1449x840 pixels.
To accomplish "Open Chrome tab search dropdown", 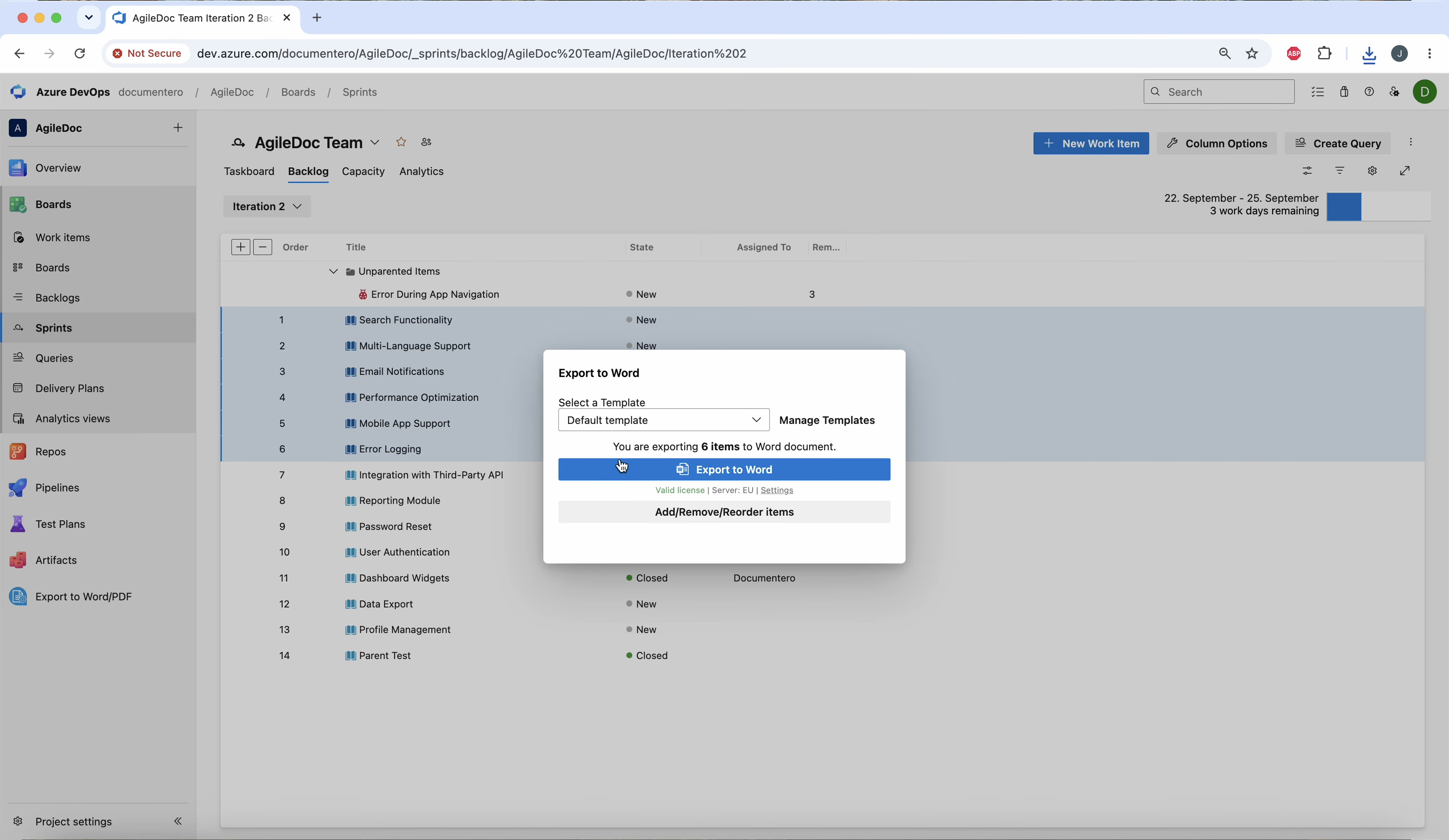I will click(88, 18).
